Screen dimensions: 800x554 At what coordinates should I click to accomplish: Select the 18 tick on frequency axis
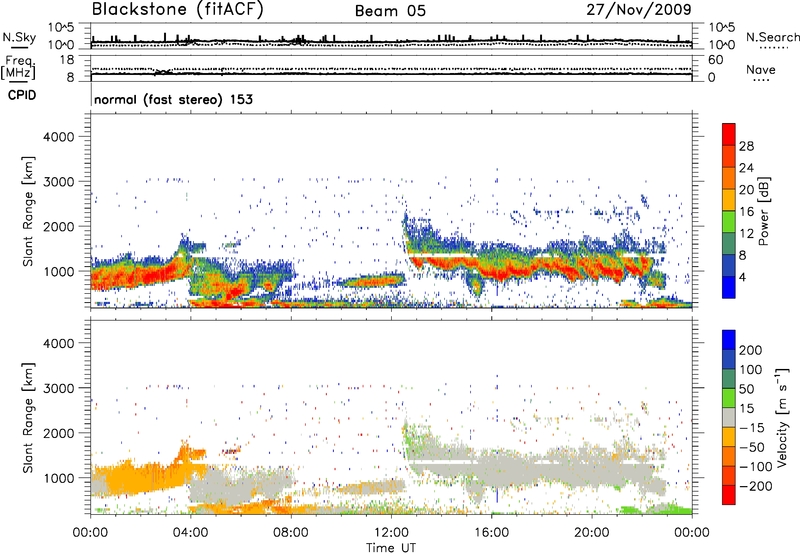(x=67, y=60)
